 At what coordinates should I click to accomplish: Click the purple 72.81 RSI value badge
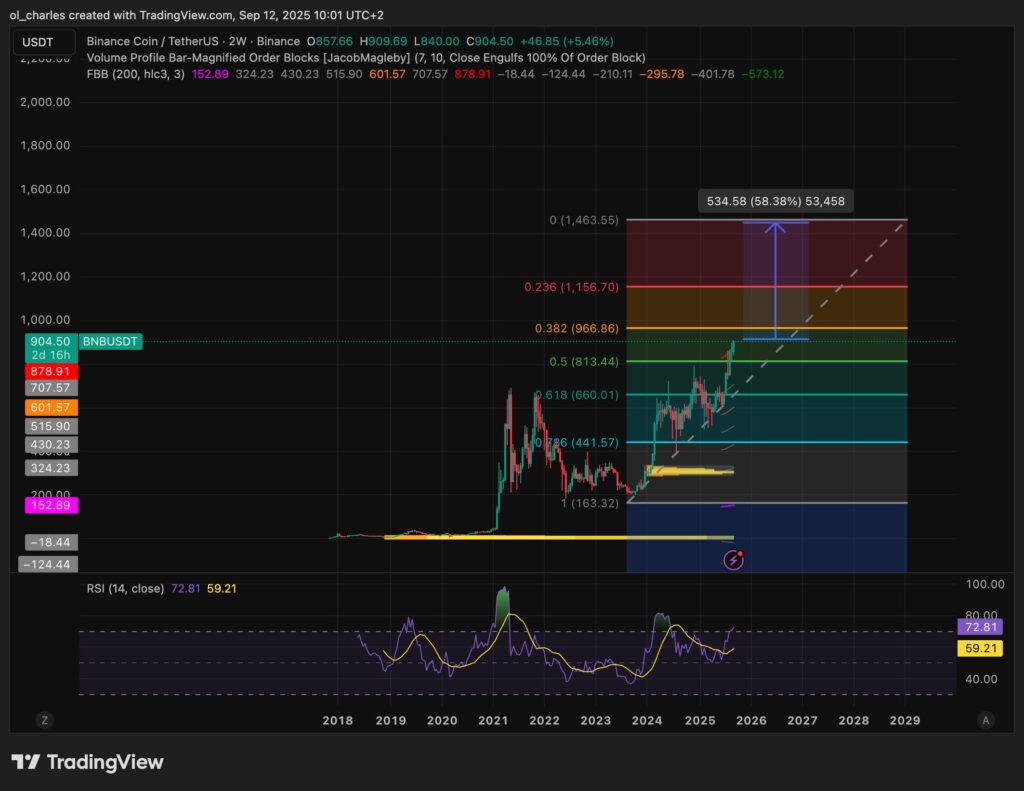[x=978, y=626]
